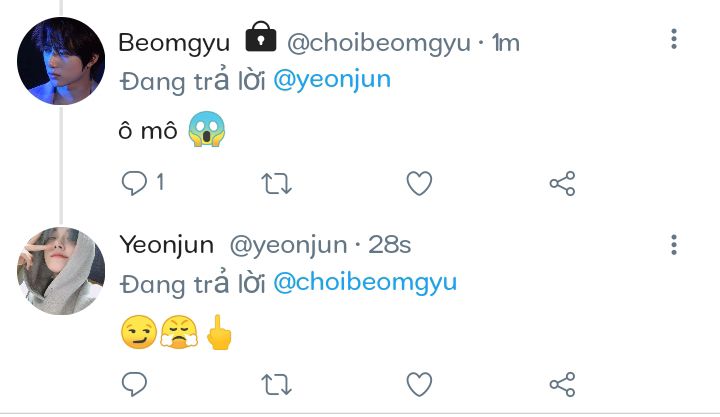The height and width of the screenshot is (417, 720).
Task: Like Yeonjun's tweet with the heart icon
Action: [419, 384]
